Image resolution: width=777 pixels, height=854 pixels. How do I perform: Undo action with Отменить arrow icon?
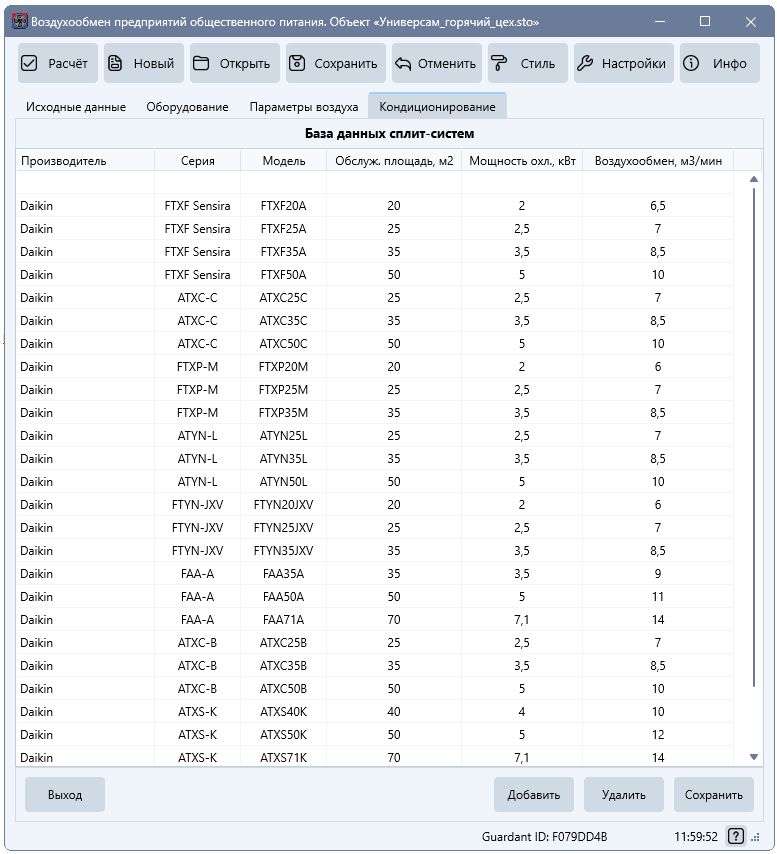(x=403, y=63)
